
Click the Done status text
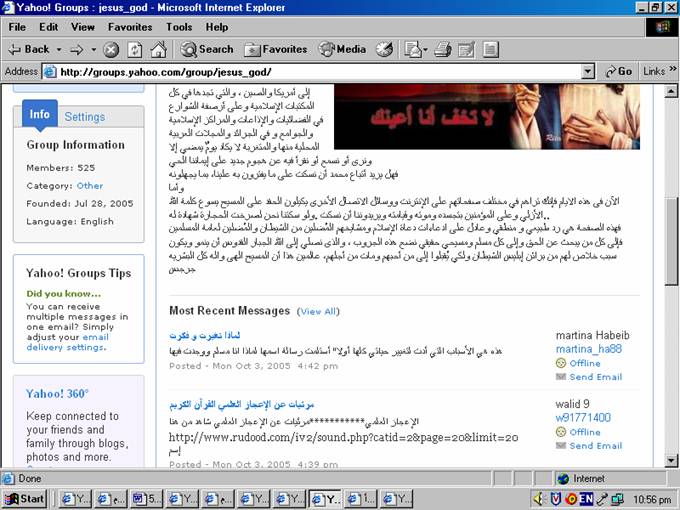(x=29, y=479)
